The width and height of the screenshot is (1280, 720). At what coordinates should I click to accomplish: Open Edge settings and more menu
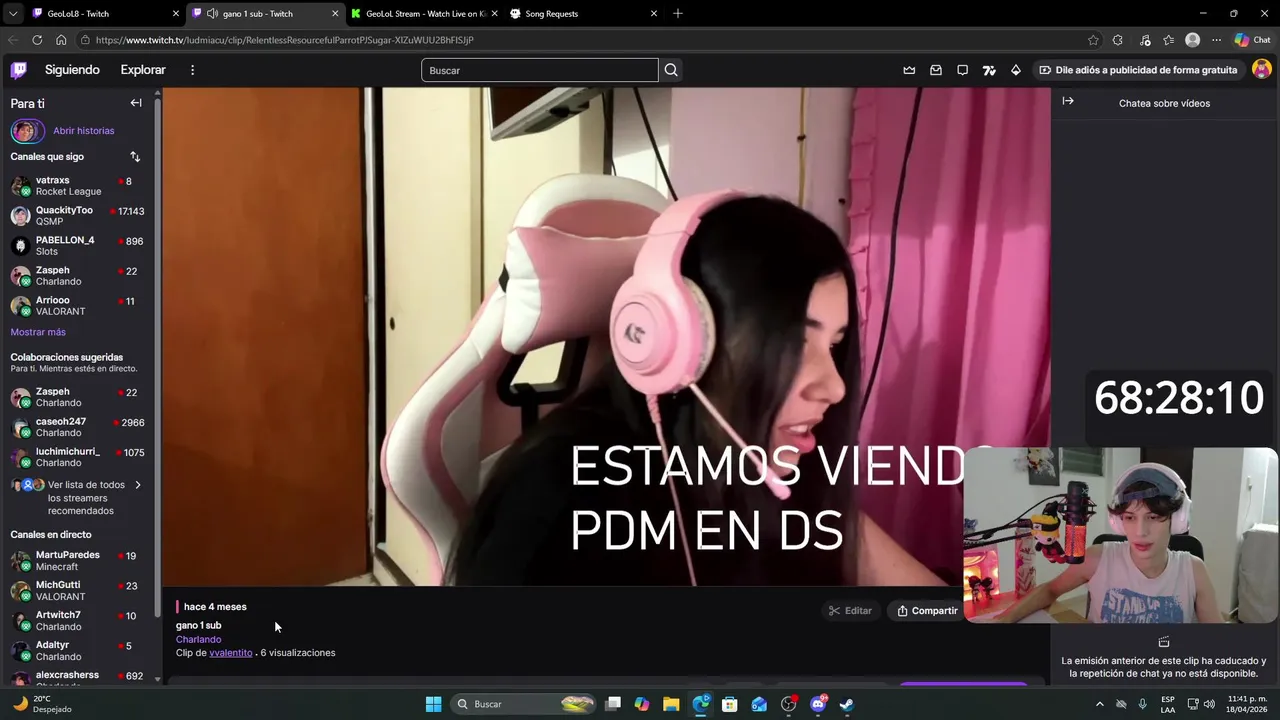click(x=1216, y=40)
